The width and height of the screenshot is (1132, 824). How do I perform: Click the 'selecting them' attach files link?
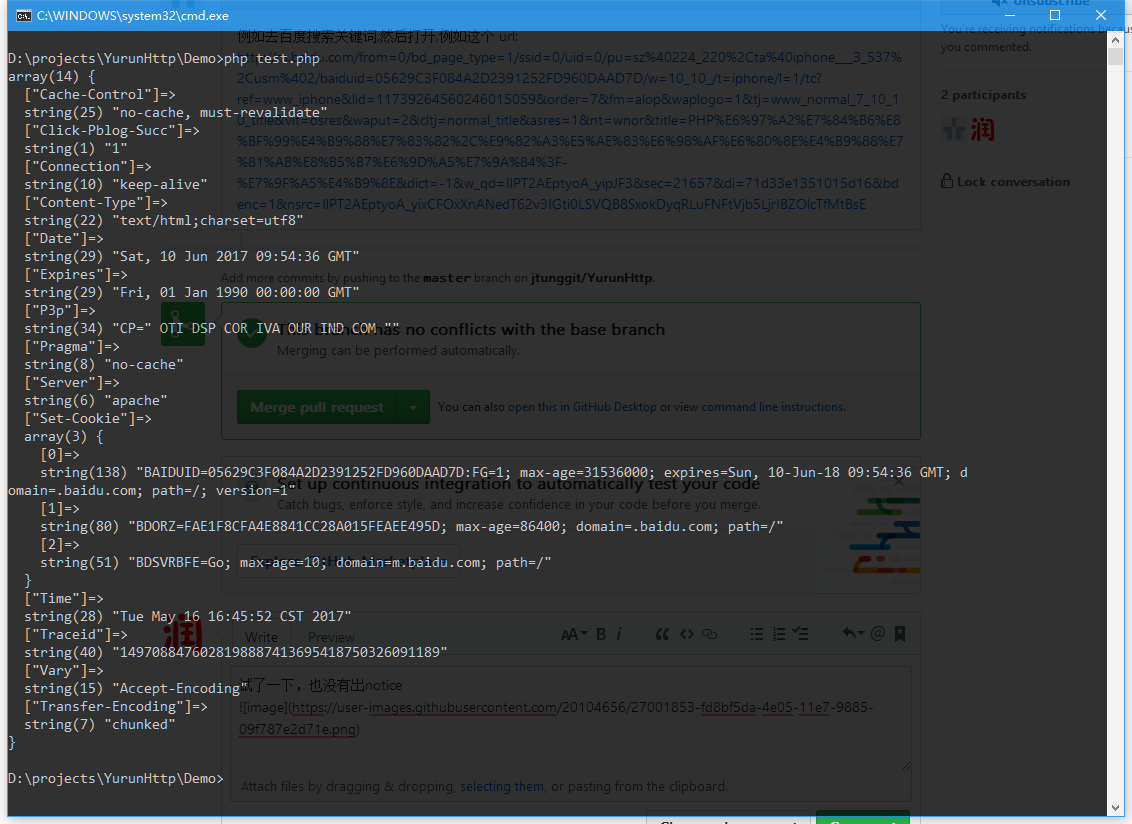[x=502, y=786]
